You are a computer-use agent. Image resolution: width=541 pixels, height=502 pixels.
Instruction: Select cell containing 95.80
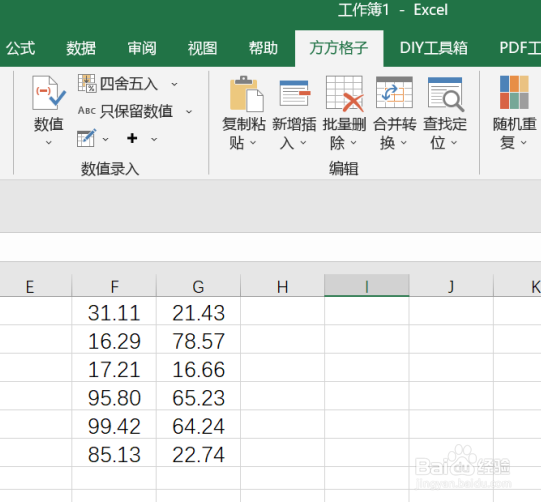click(x=114, y=397)
